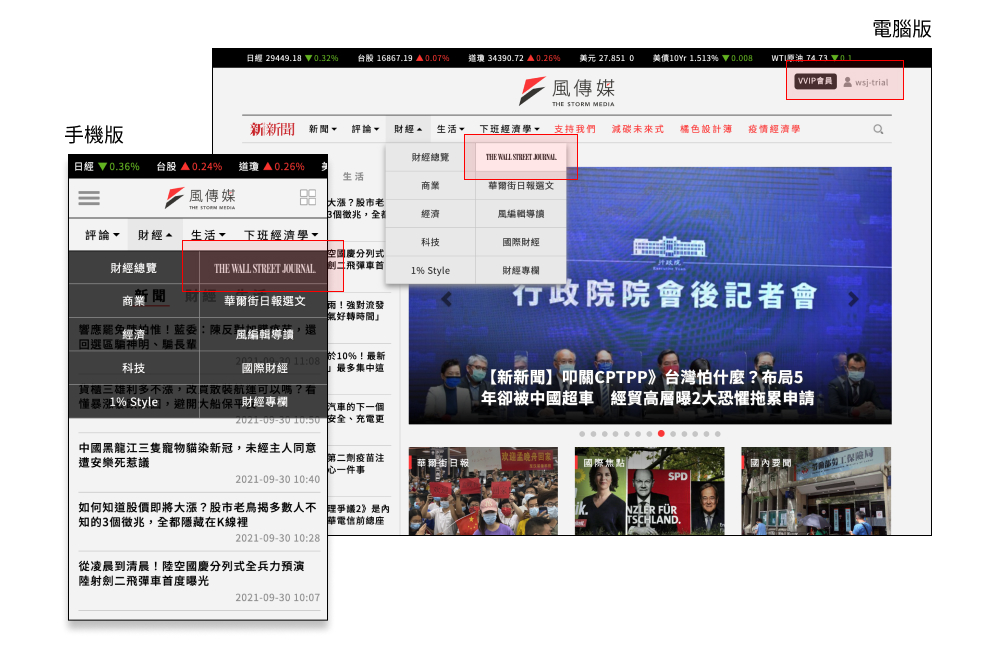The image size is (1000, 660).
Task: Open 橘色設計簿 link
Action: click(706, 129)
